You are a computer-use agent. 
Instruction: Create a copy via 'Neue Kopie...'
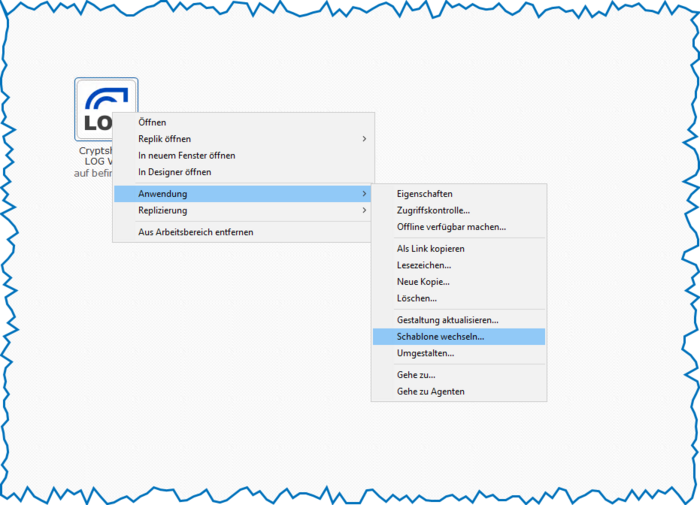pos(423,282)
